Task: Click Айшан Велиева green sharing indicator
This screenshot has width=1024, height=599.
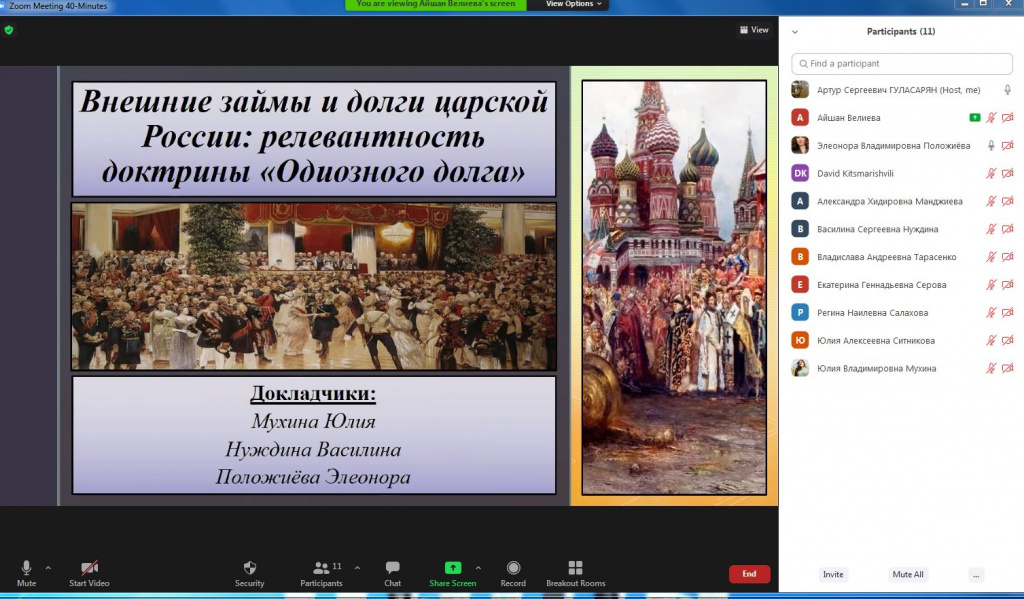Action: coord(975,118)
